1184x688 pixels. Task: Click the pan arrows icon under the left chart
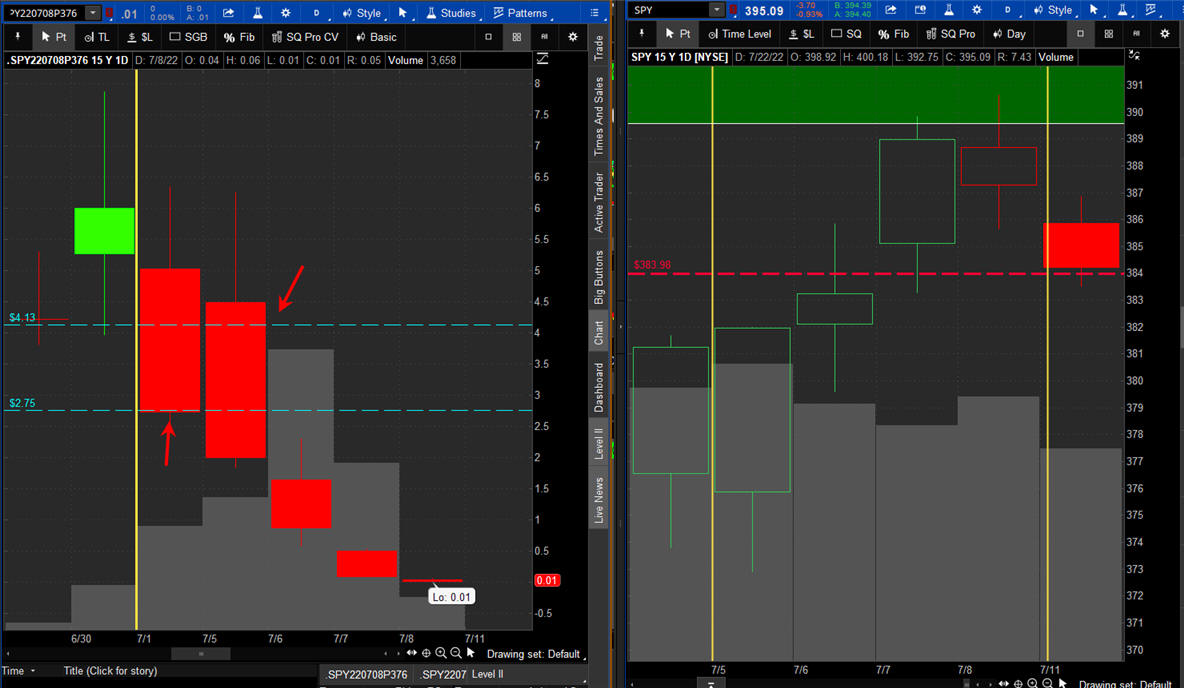click(412, 653)
